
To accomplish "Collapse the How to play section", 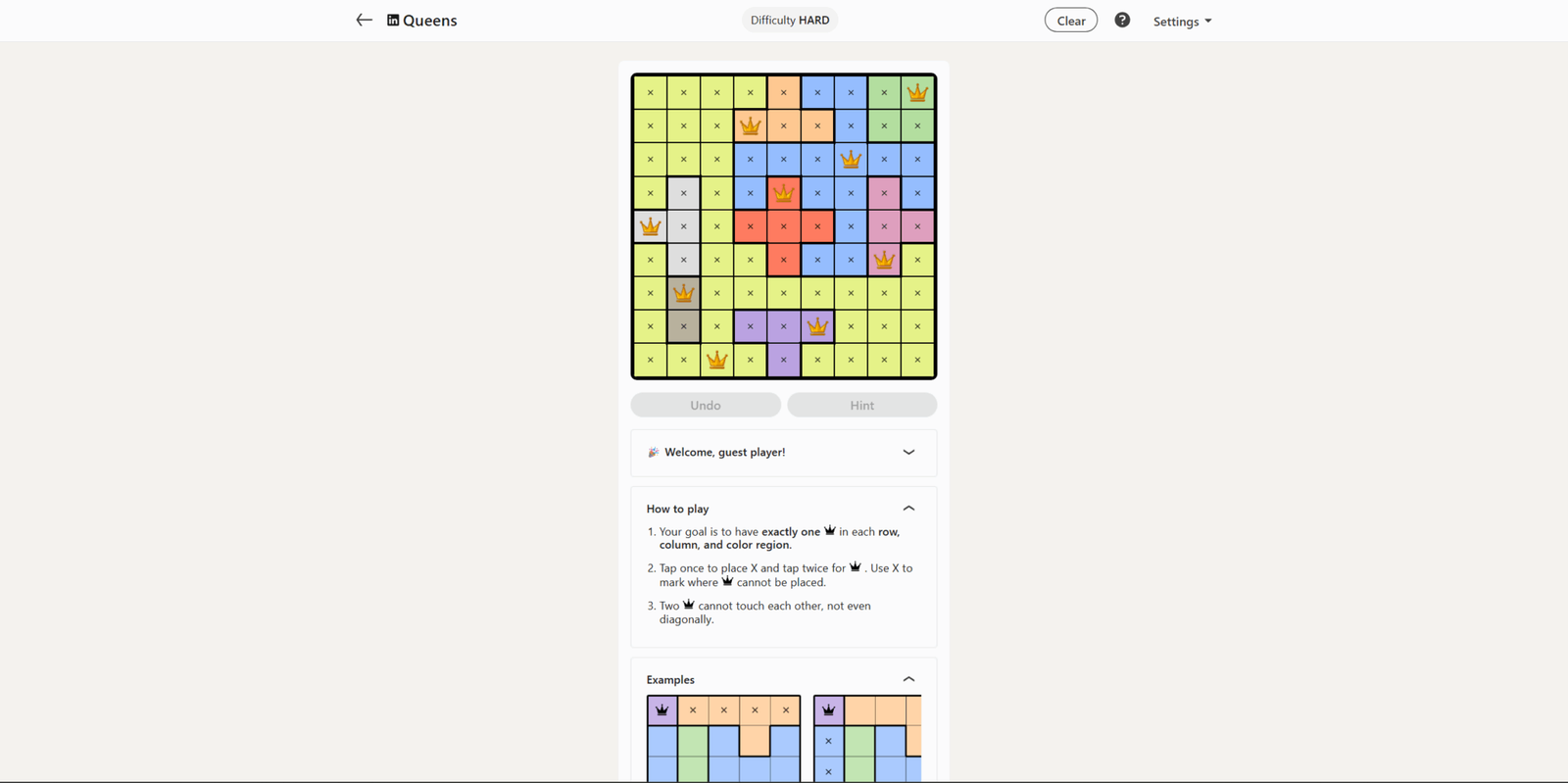I will click(908, 509).
